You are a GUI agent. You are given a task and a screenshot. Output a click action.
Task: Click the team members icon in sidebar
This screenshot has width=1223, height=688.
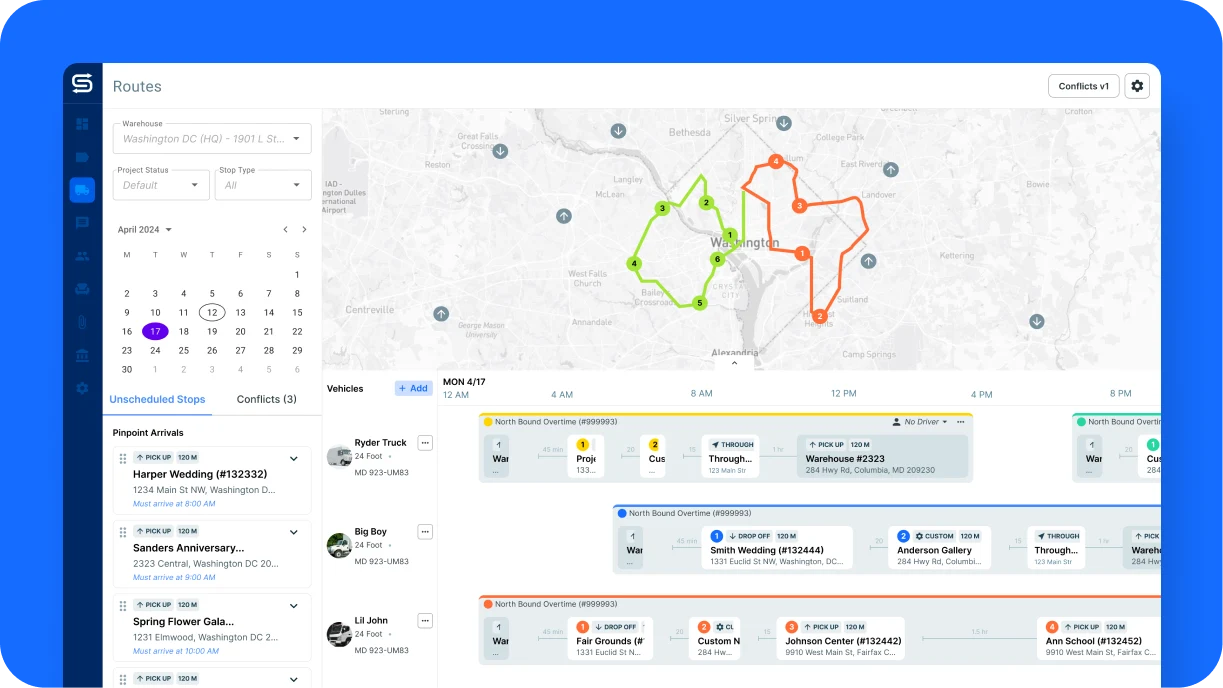pos(82,256)
